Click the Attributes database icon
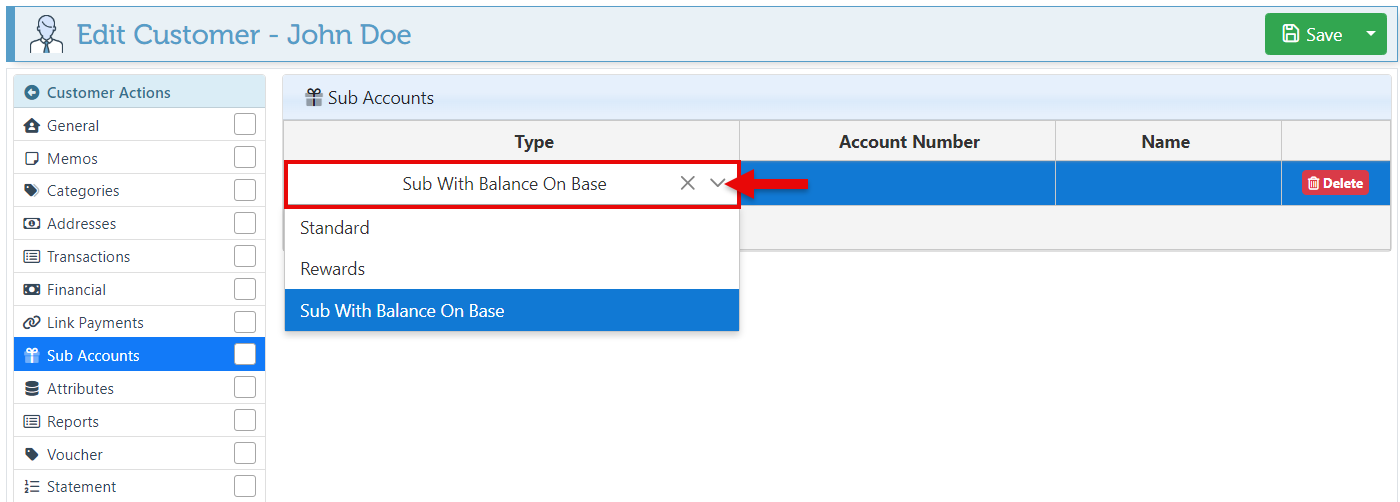Screen dimensions: 1400x502 tap(31, 389)
